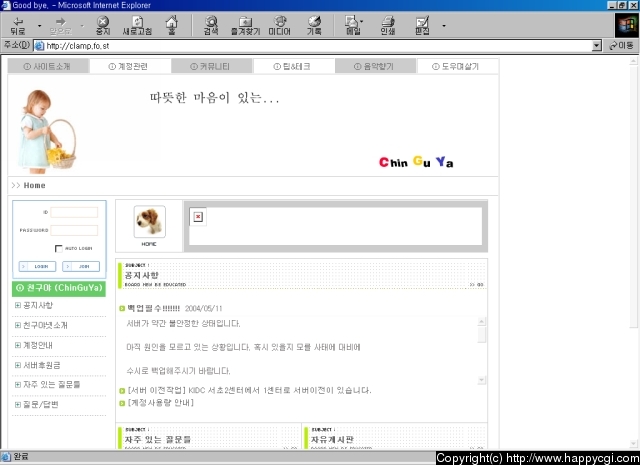Image resolution: width=640 pixels, height=465 pixels.
Task: Click the LOGIN button
Action: coord(37,267)
